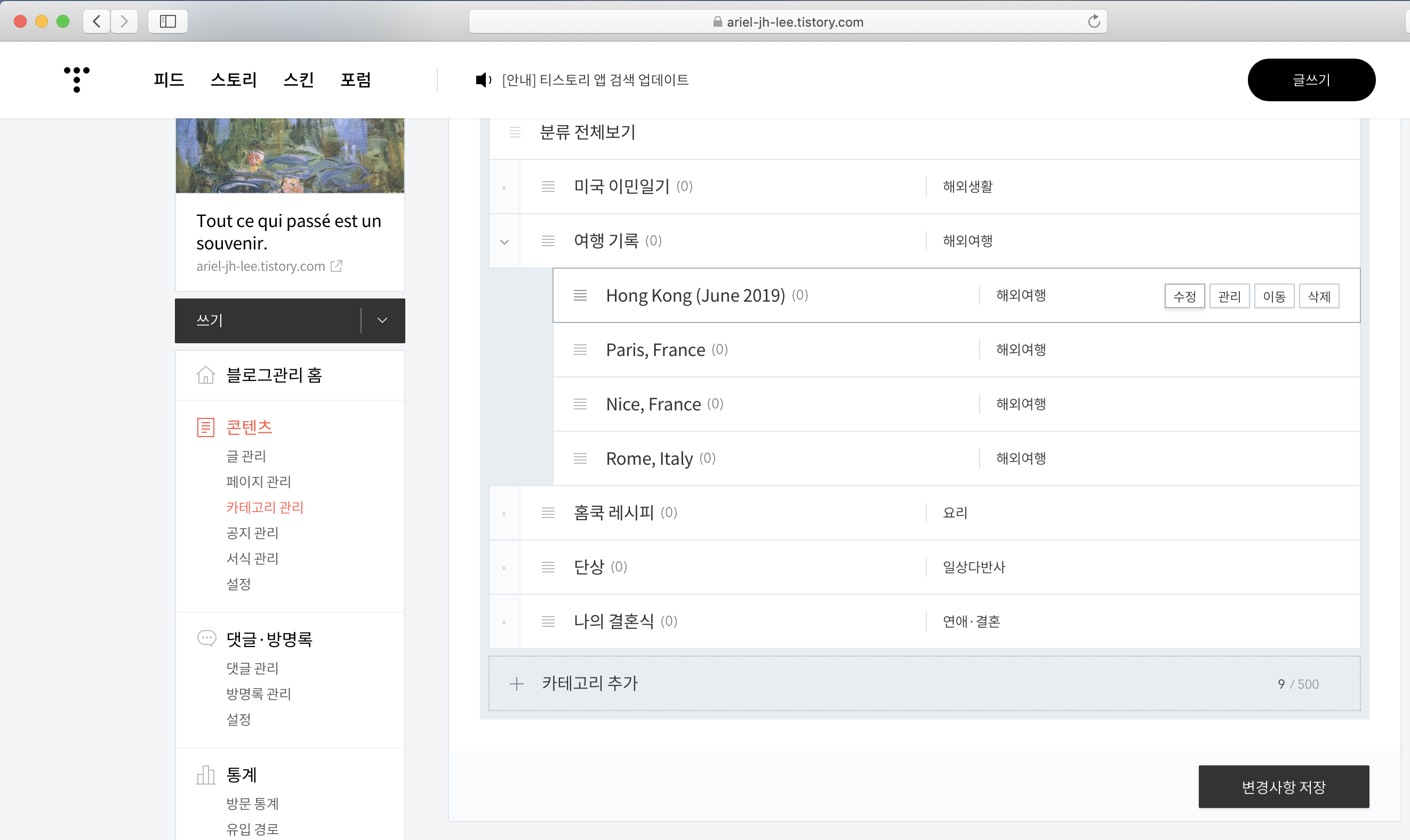The height and width of the screenshot is (840, 1410).
Task: Grab drag handle of 단상 row
Action: point(548,567)
